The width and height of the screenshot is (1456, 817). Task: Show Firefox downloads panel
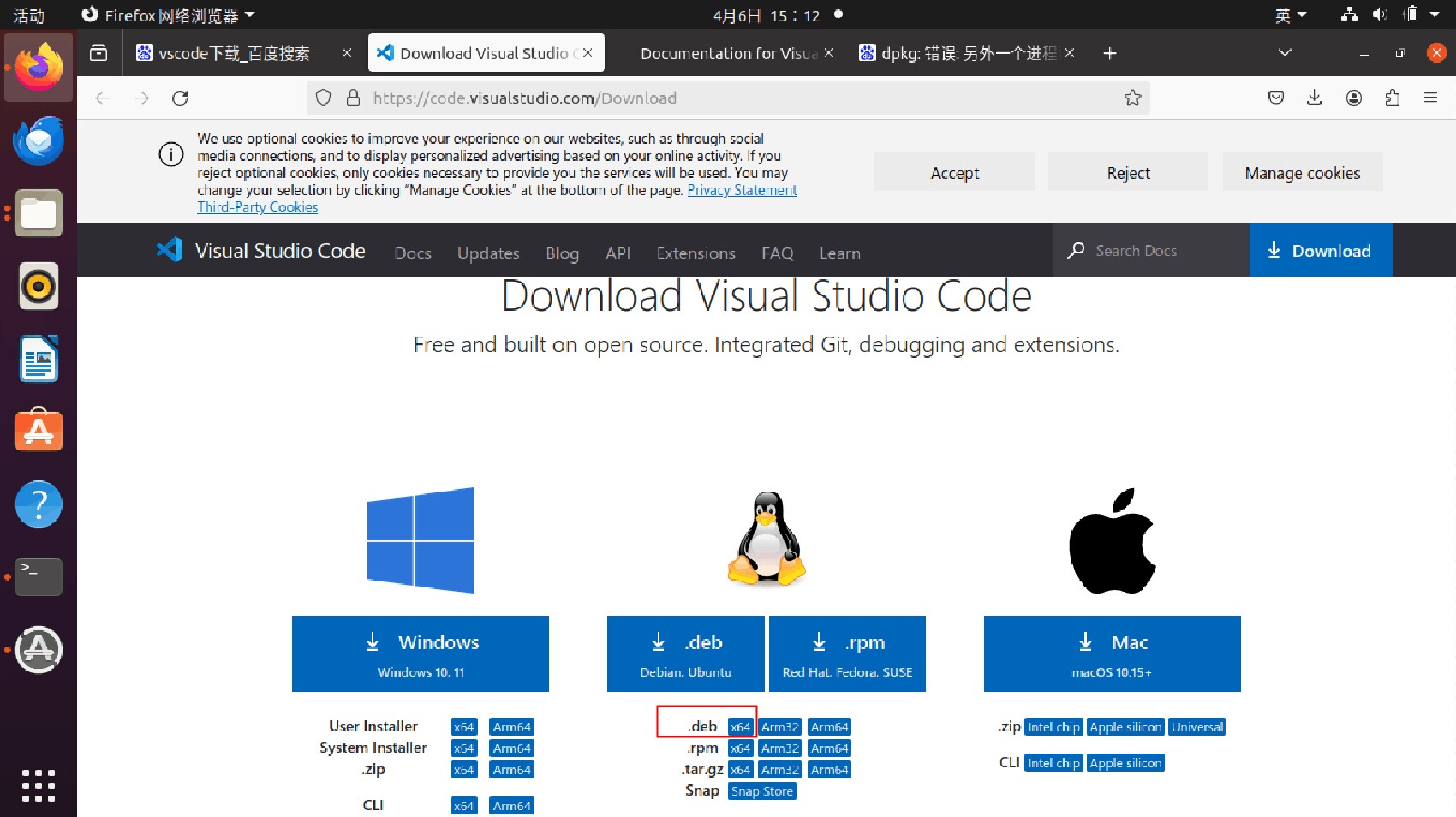point(1315,98)
